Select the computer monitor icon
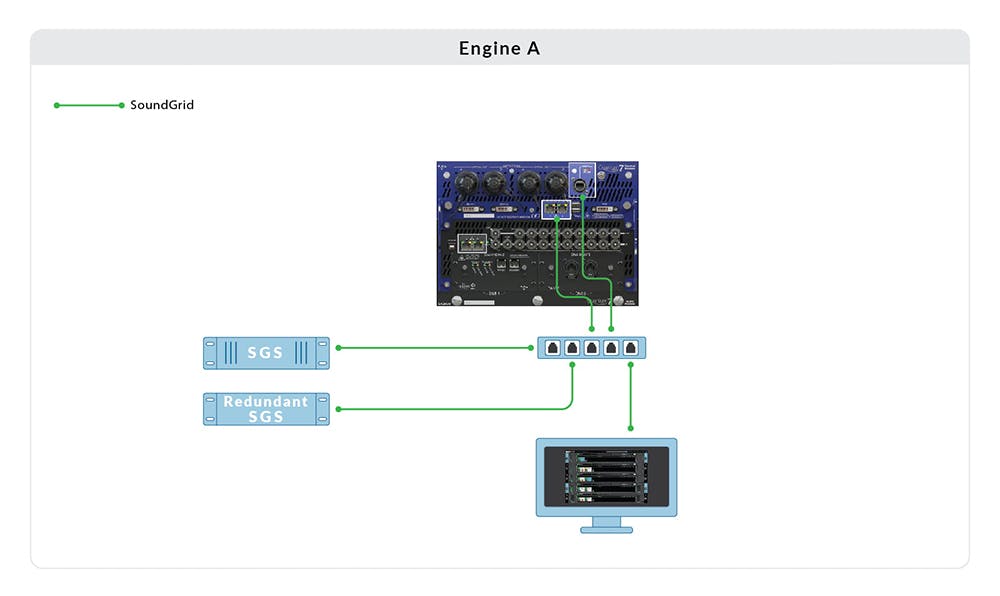 606,477
